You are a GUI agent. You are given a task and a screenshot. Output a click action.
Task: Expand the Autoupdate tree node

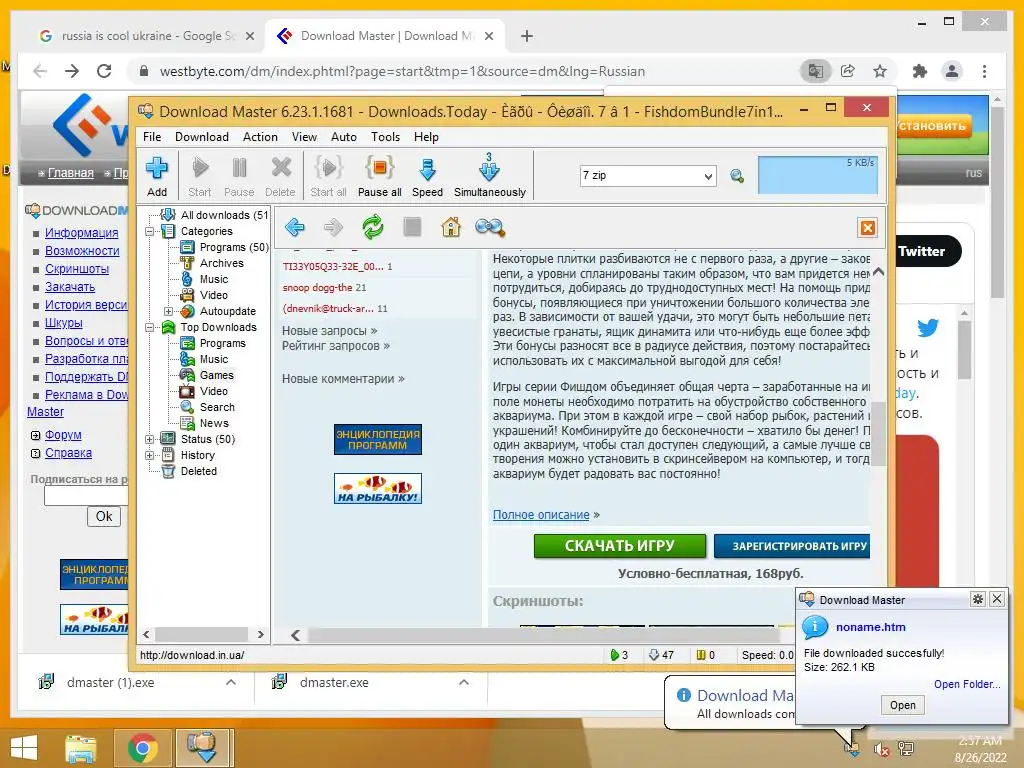(x=168, y=312)
